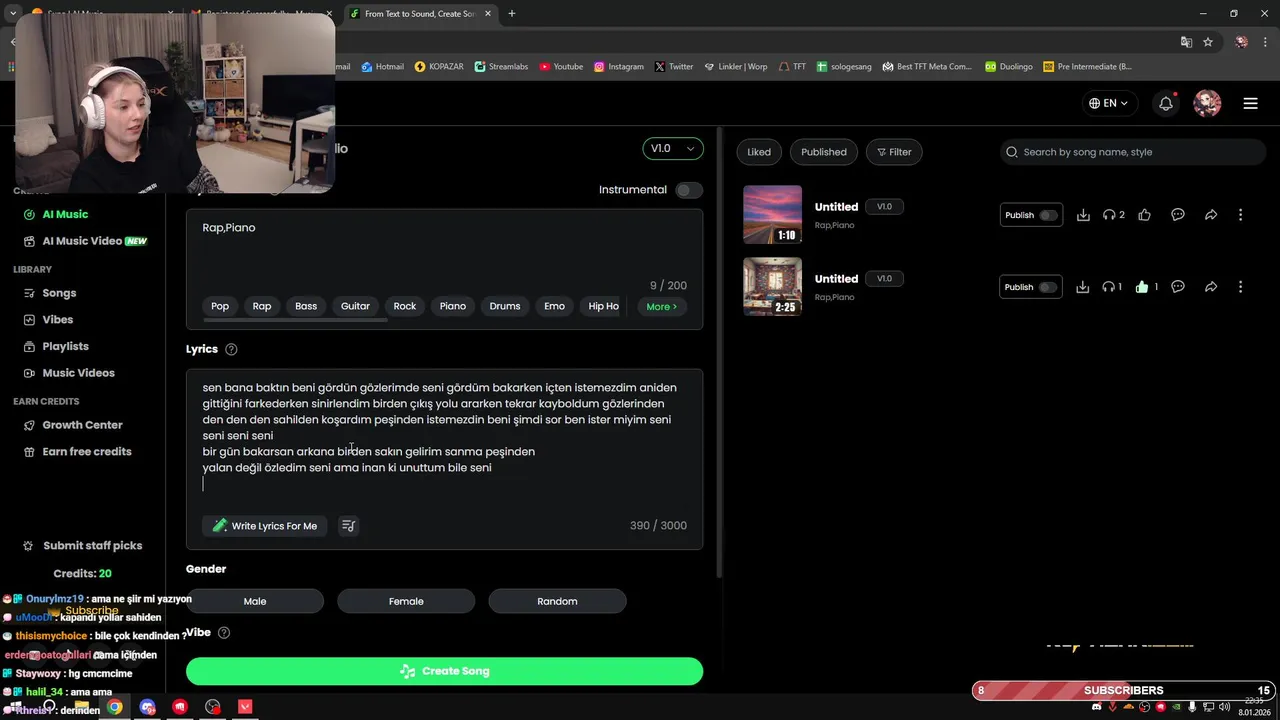Add the Pop style tag
This screenshot has height=720, width=1280.
click(x=220, y=306)
